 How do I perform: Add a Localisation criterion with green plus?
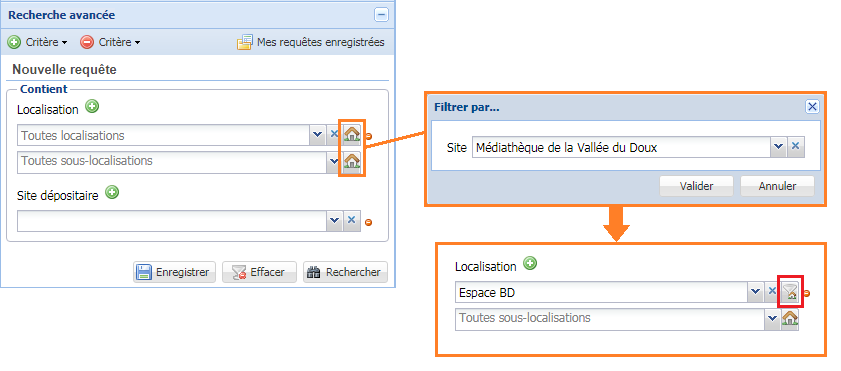click(x=92, y=107)
